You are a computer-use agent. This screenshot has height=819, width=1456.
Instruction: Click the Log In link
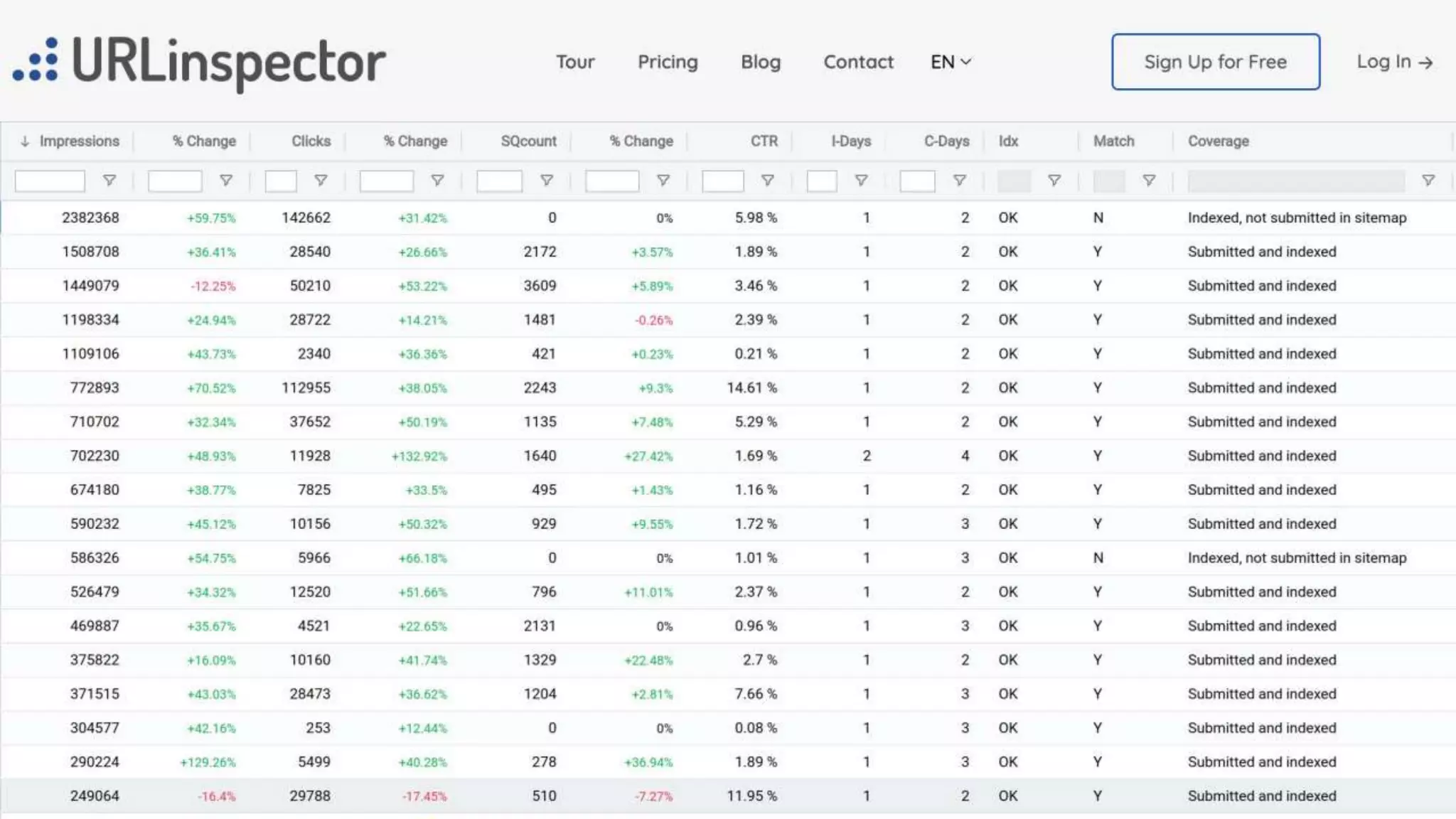(1393, 62)
